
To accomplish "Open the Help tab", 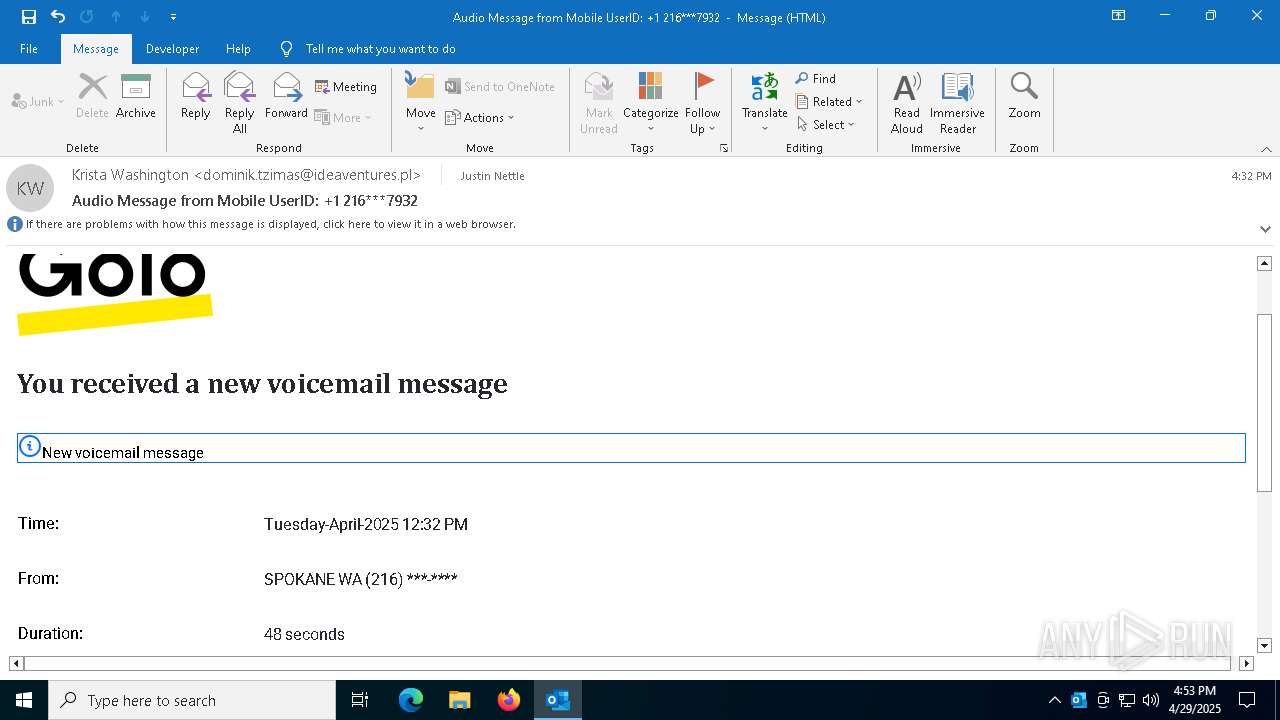I will (238, 49).
